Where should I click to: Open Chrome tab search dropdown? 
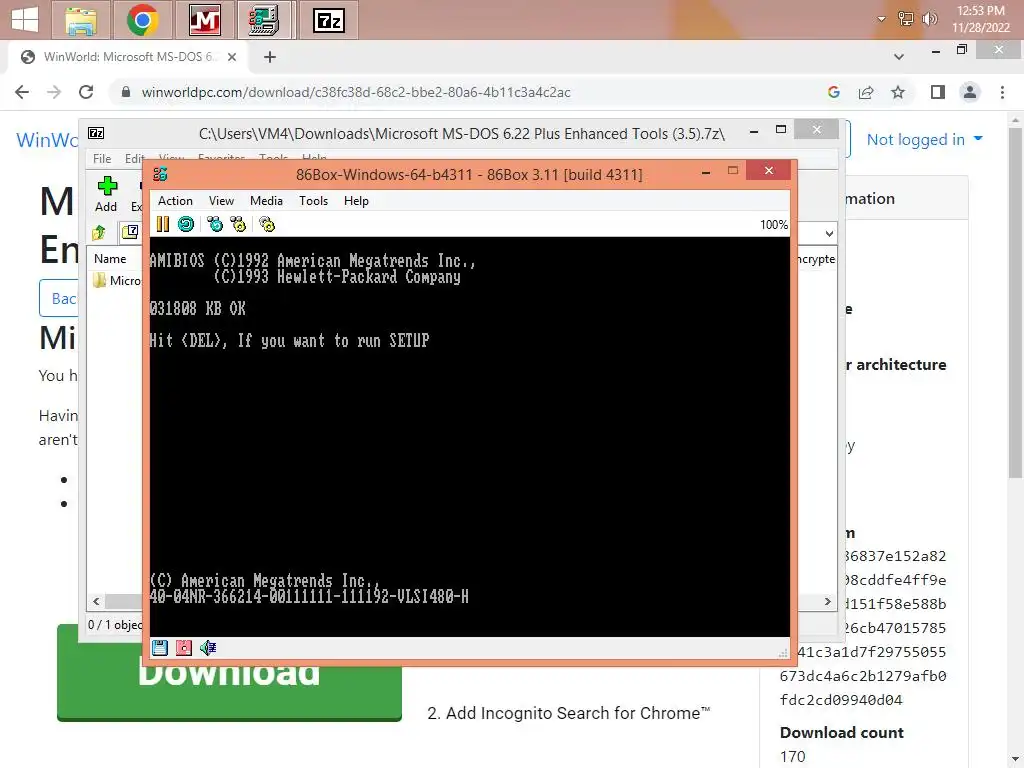pyautogui.click(x=899, y=57)
